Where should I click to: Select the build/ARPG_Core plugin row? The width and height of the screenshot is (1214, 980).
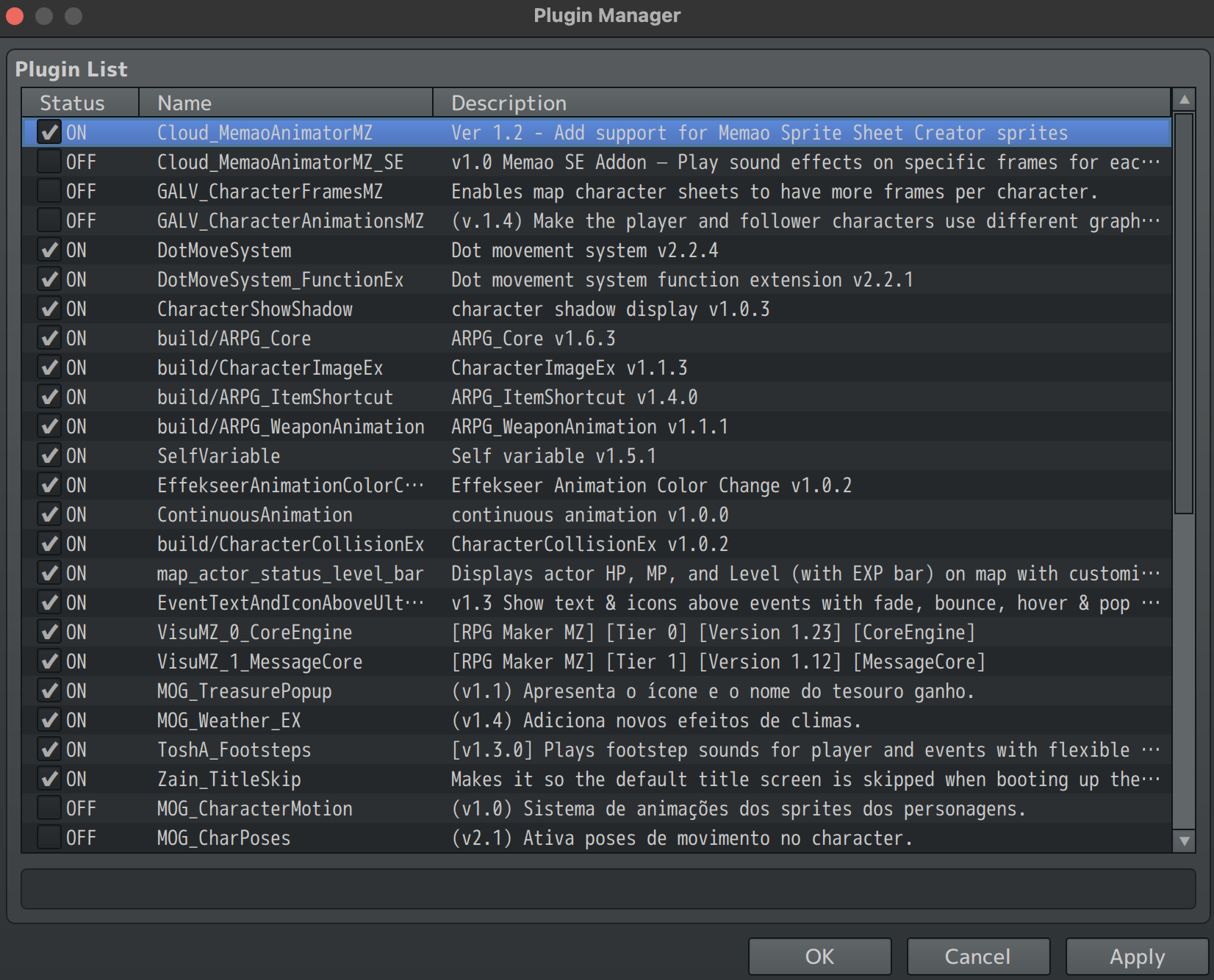pos(234,339)
